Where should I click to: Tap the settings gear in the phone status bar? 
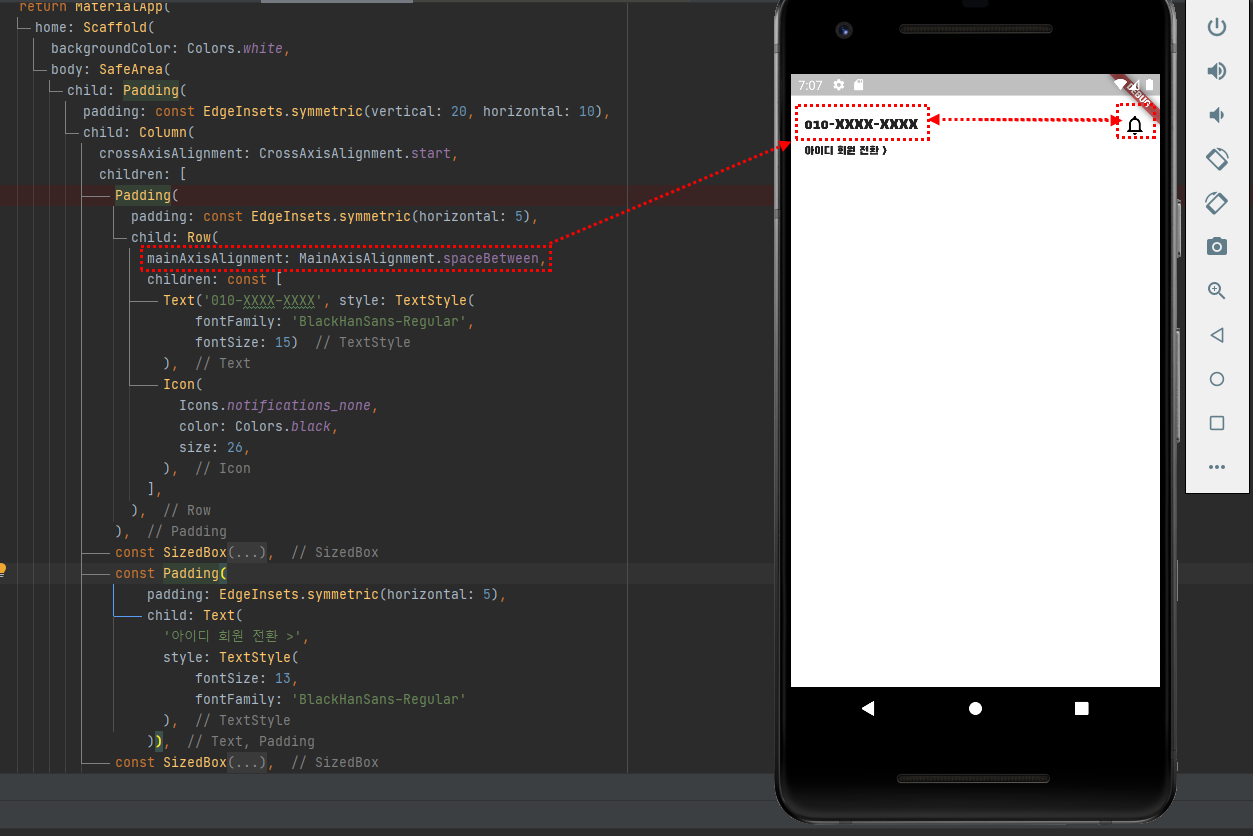(x=839, y=85)
